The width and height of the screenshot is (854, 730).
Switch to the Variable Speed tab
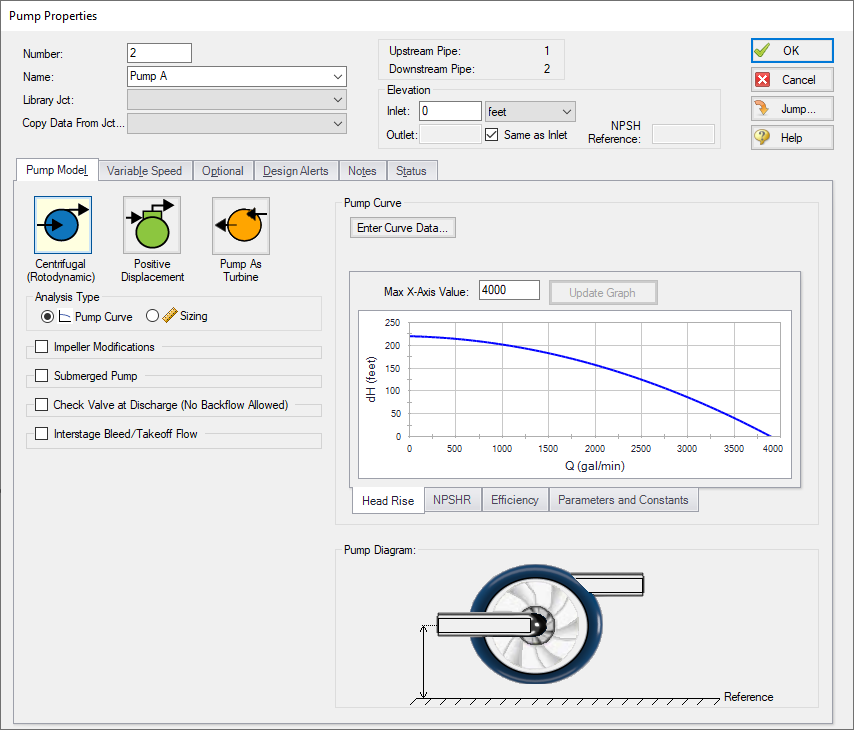144,171
